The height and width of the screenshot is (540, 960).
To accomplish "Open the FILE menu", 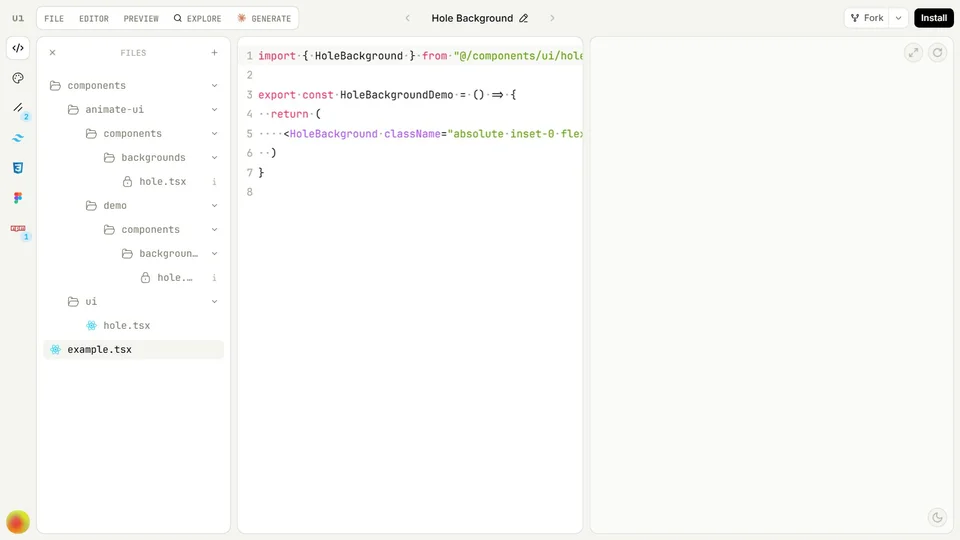I will [54, 18].
